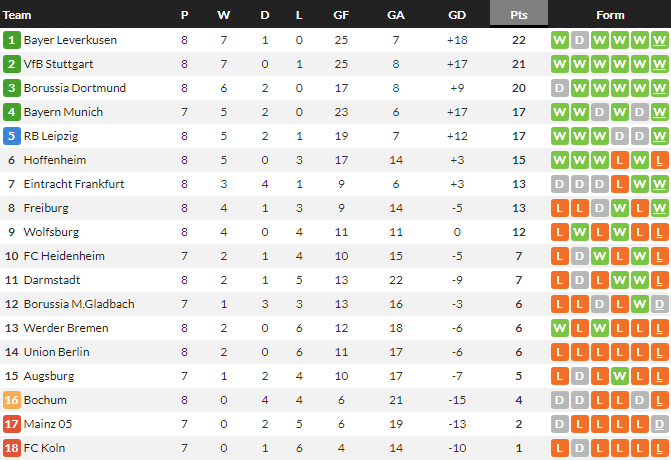Click Bayer Leverkusen's rank 1 position badge
The width and height of the screenshot is (671, 460).
coord(11,40)
